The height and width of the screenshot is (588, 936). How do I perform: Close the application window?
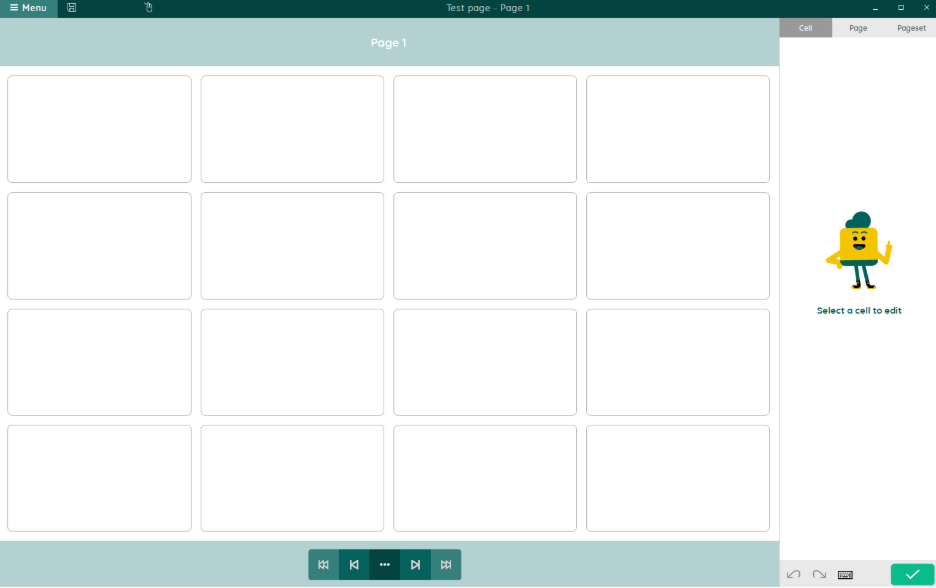(926, 8)
